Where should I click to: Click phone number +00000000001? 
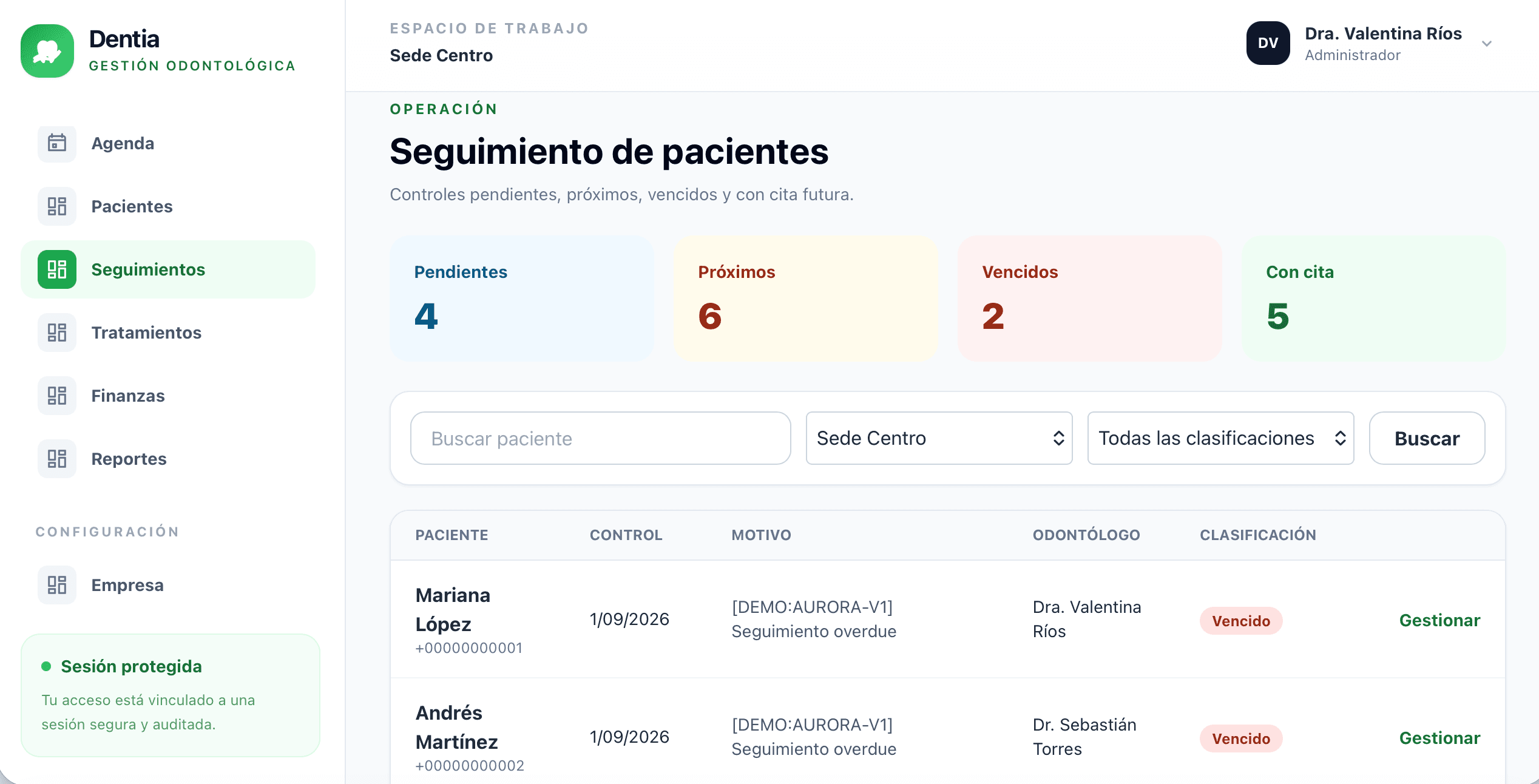point(468,648)
